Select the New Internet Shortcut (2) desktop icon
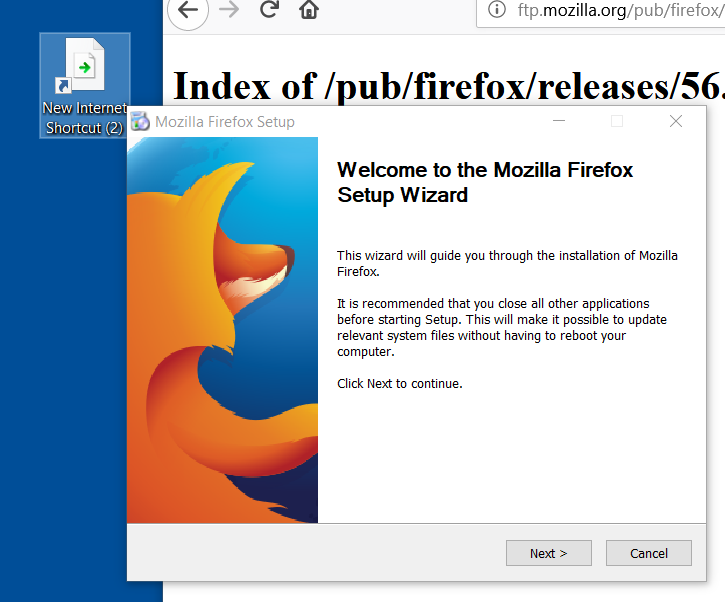725x602 pixels. point(85,86)
